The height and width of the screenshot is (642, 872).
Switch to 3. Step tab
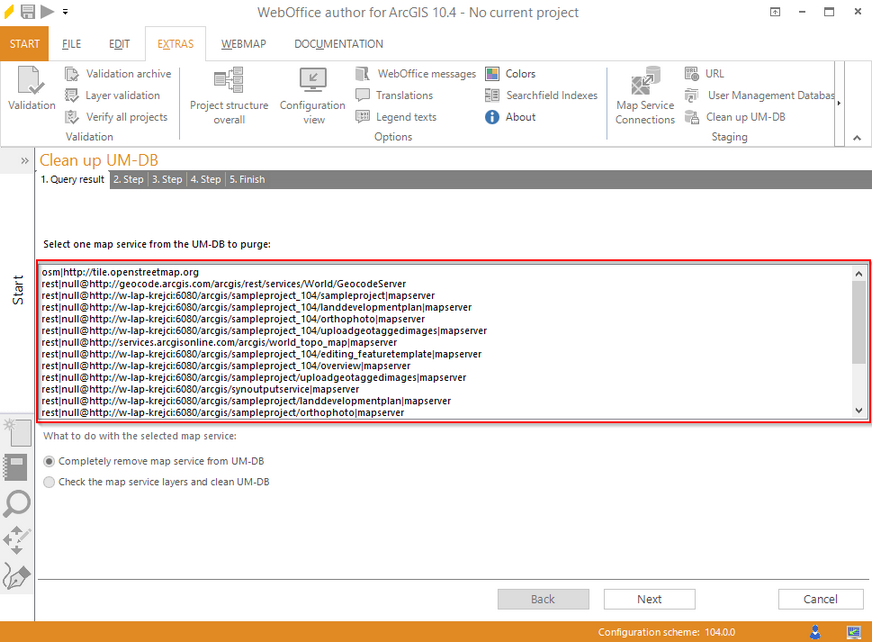[x=167, y=179]
